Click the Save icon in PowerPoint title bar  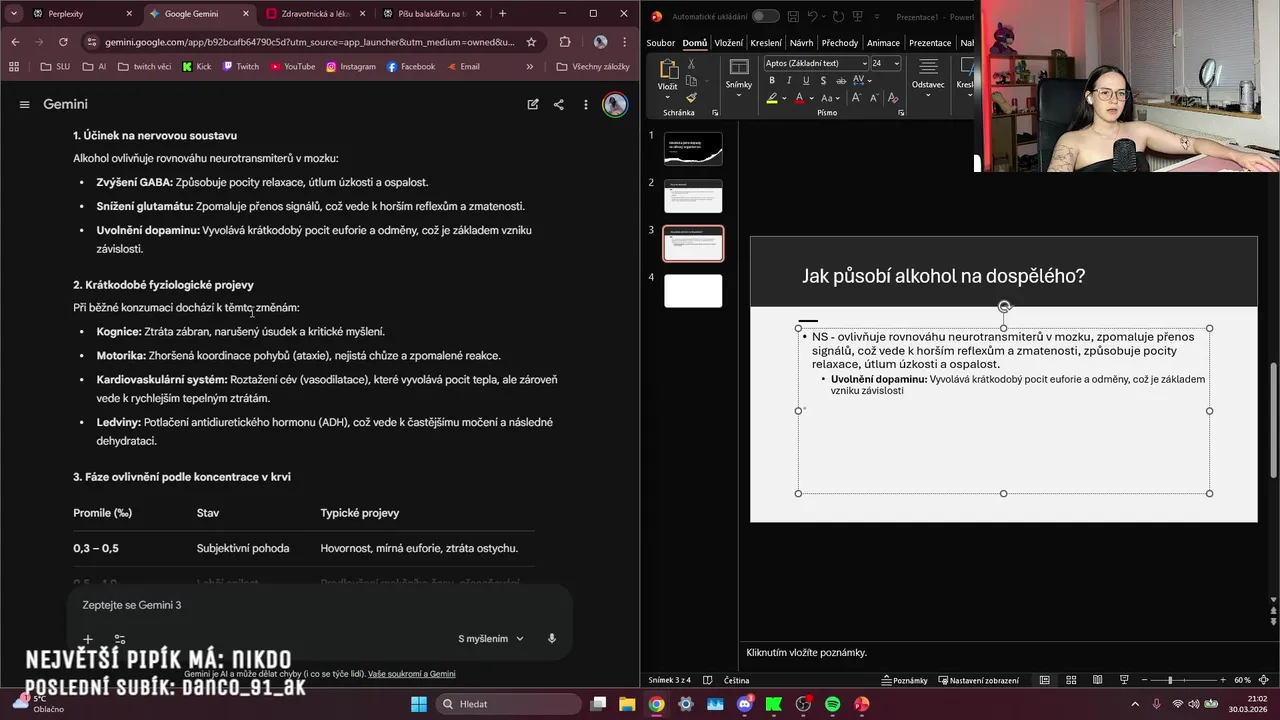tap(793, 16)
